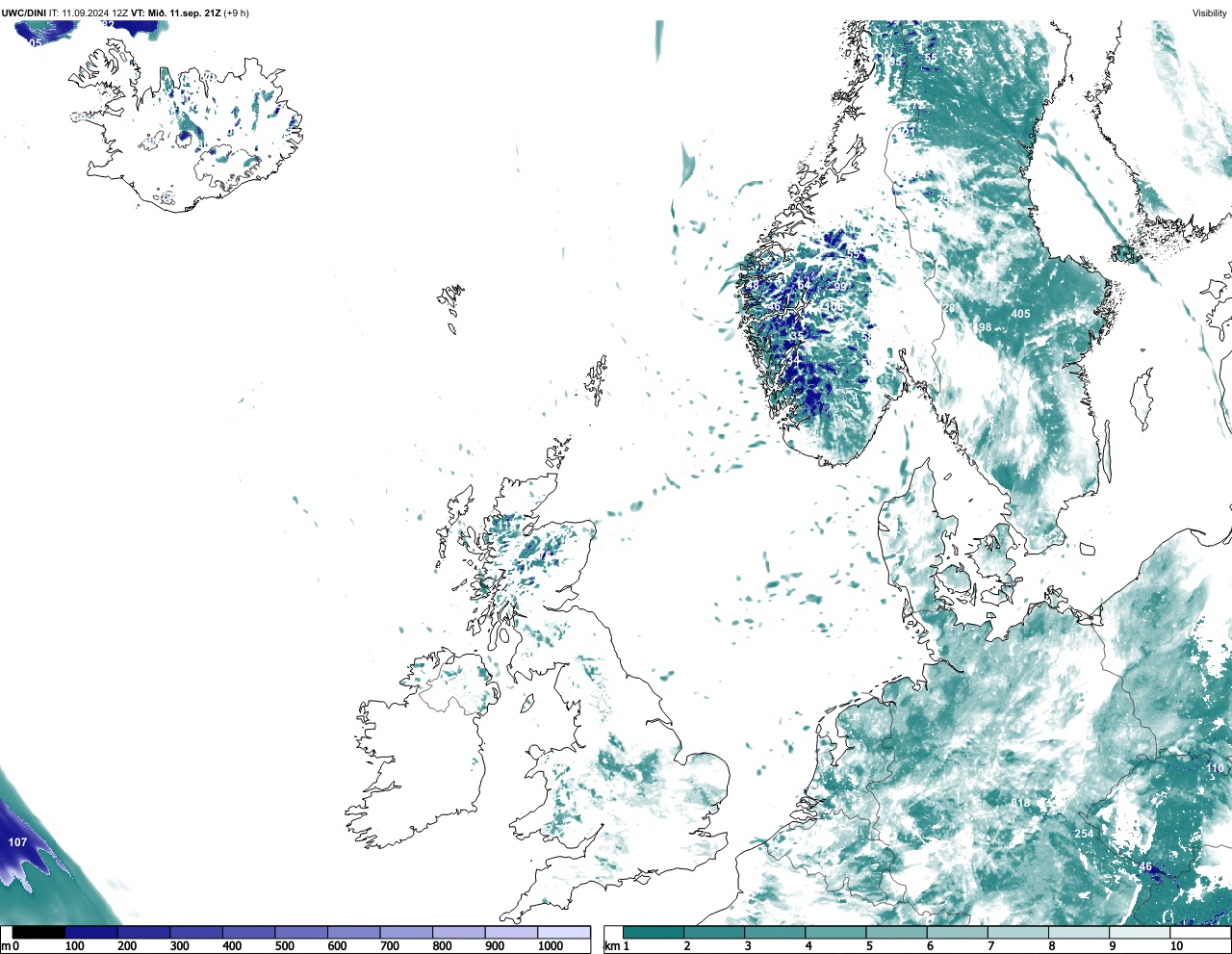Click the '818' value over Germany
Image resolution: width=1232 pixels, height=954 pixels.
[1020, 802]
